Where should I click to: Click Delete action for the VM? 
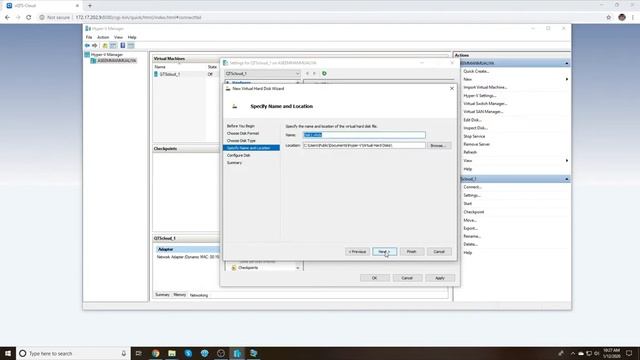tap(470, 244)
